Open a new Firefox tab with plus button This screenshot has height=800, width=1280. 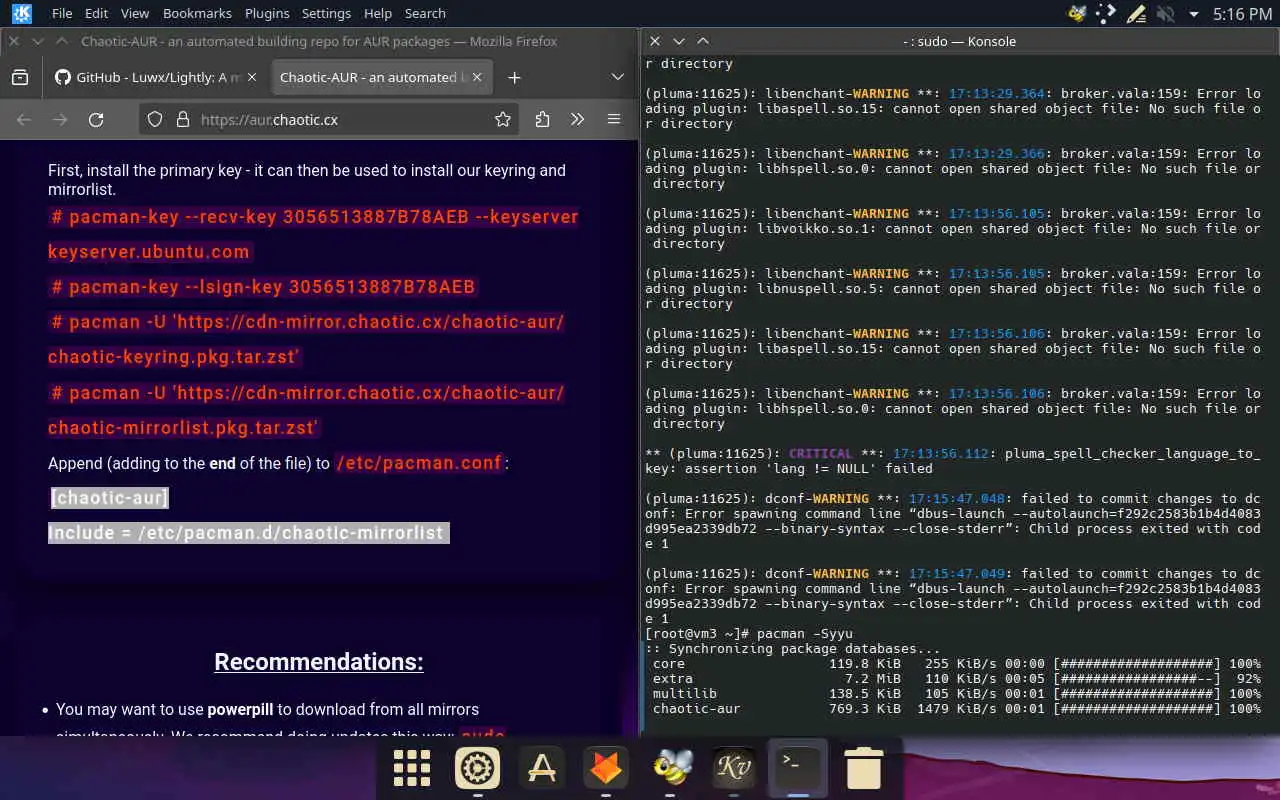(x=514, y=77)
